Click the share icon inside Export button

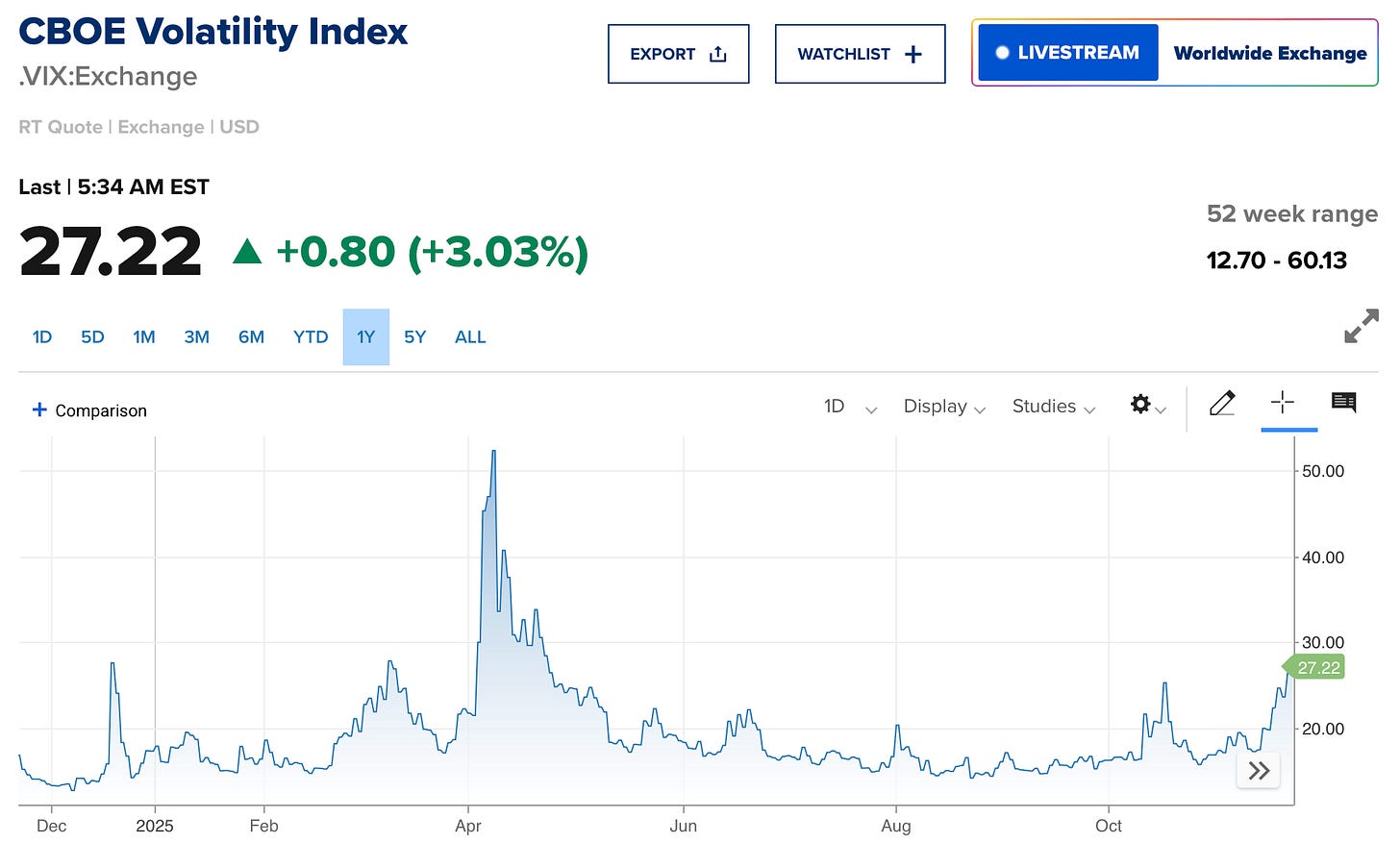(x=718, y=54)
